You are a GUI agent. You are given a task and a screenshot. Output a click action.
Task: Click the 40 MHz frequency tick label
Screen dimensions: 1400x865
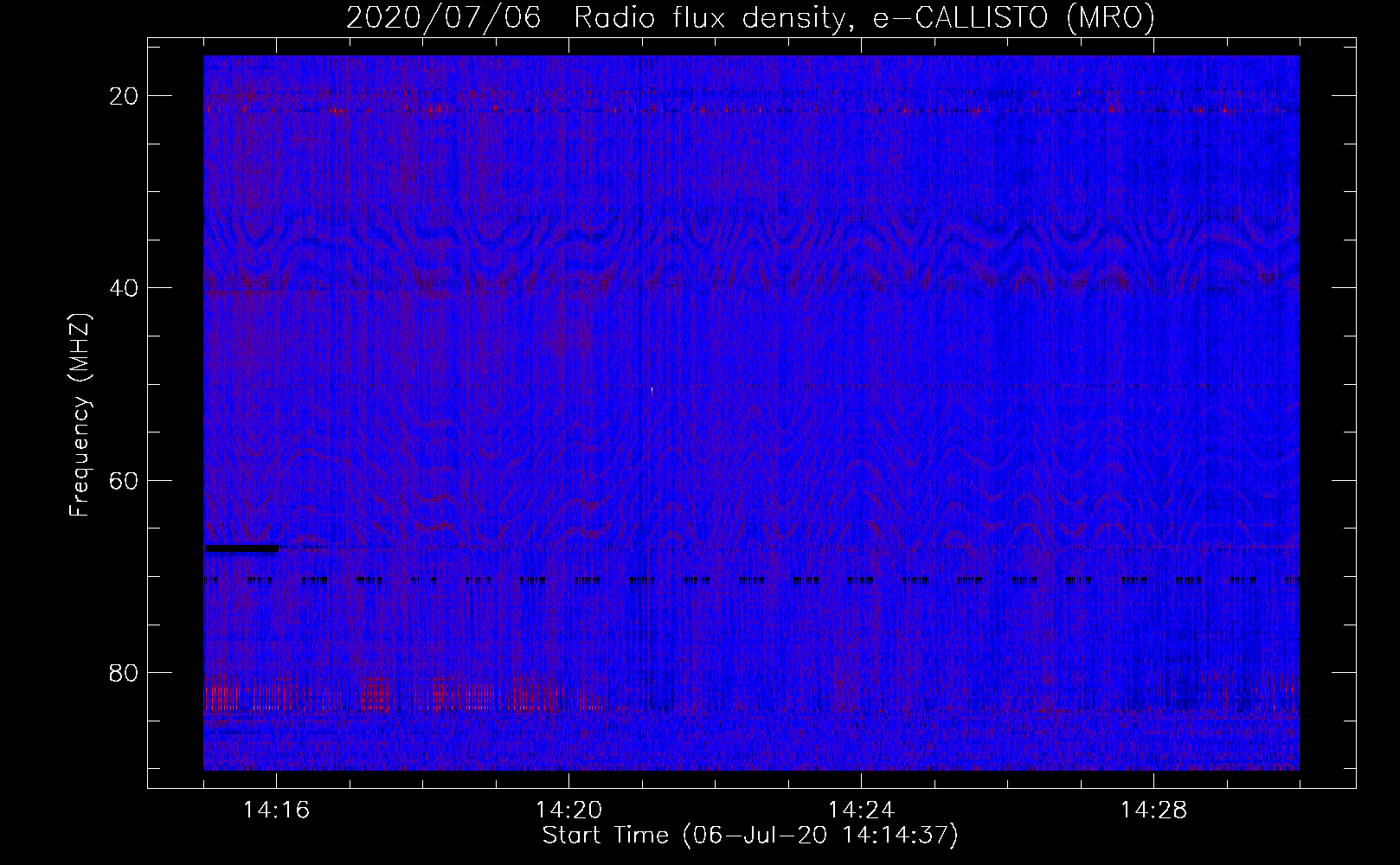(124, 288)
